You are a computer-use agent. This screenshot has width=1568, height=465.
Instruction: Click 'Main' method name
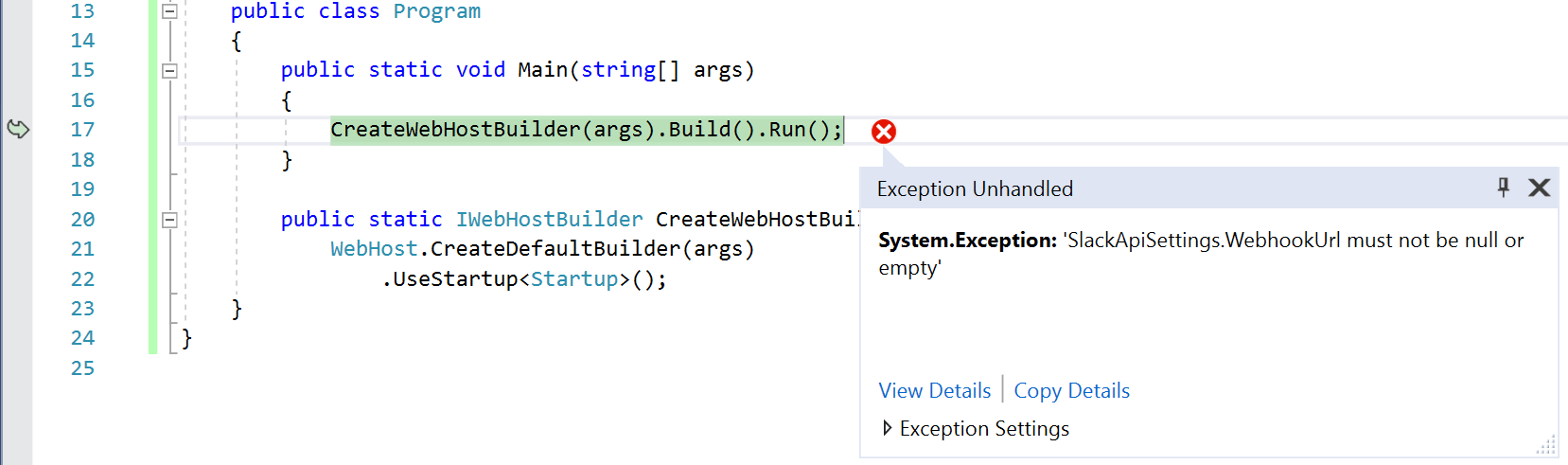point(542,70)
